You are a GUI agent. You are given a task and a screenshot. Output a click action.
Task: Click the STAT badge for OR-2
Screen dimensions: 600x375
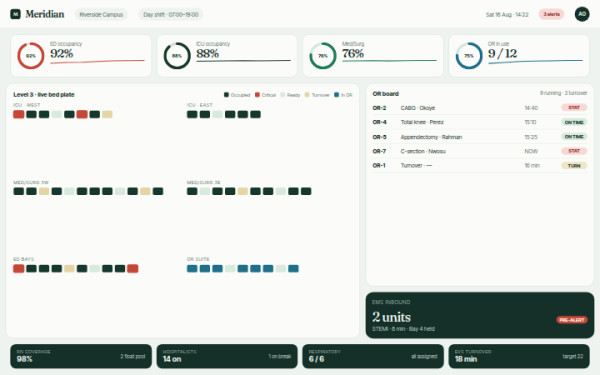pos(574,108)
